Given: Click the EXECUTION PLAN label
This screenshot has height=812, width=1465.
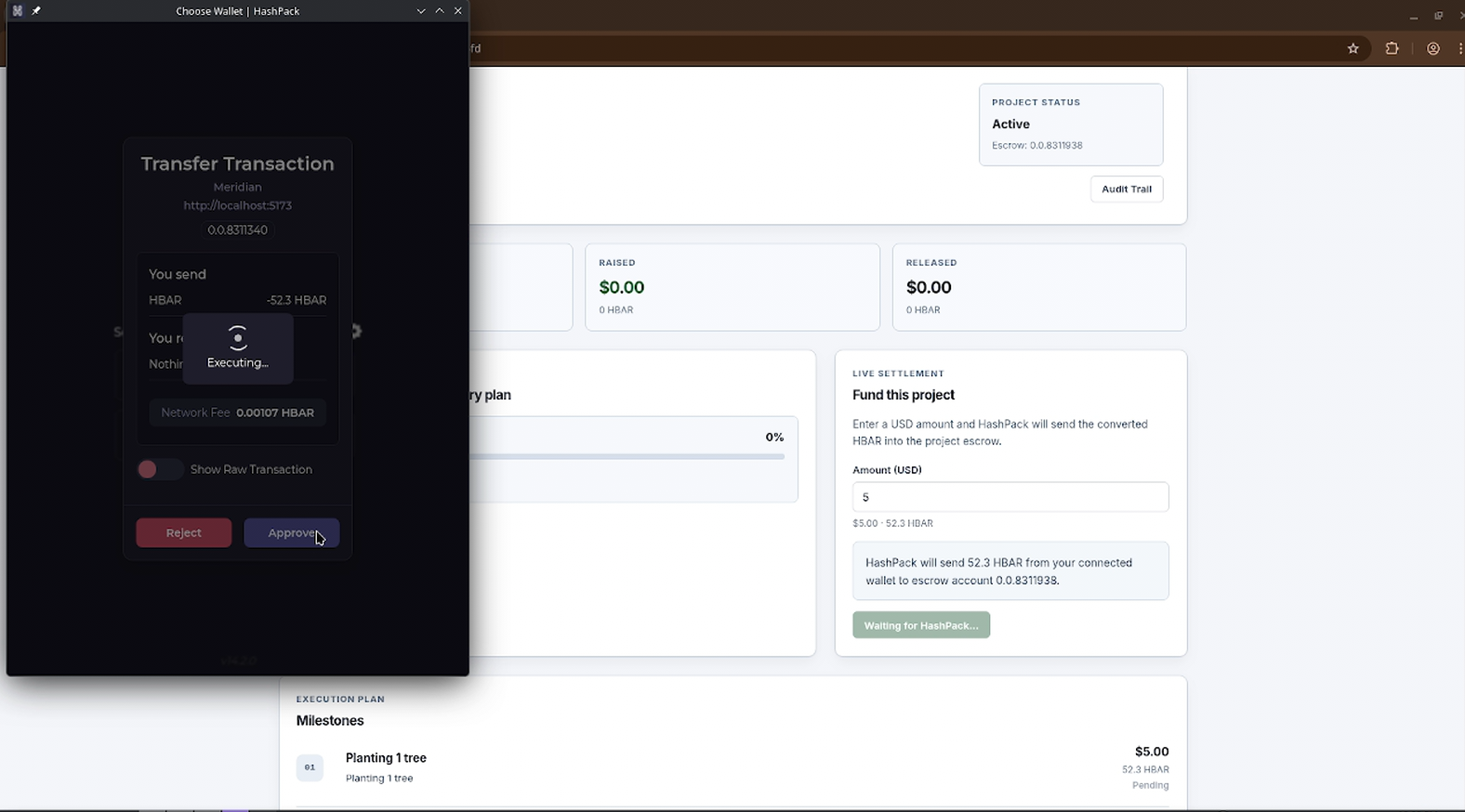Looking at the screenshot, I should pyautogui.click(x=340, y=699).
